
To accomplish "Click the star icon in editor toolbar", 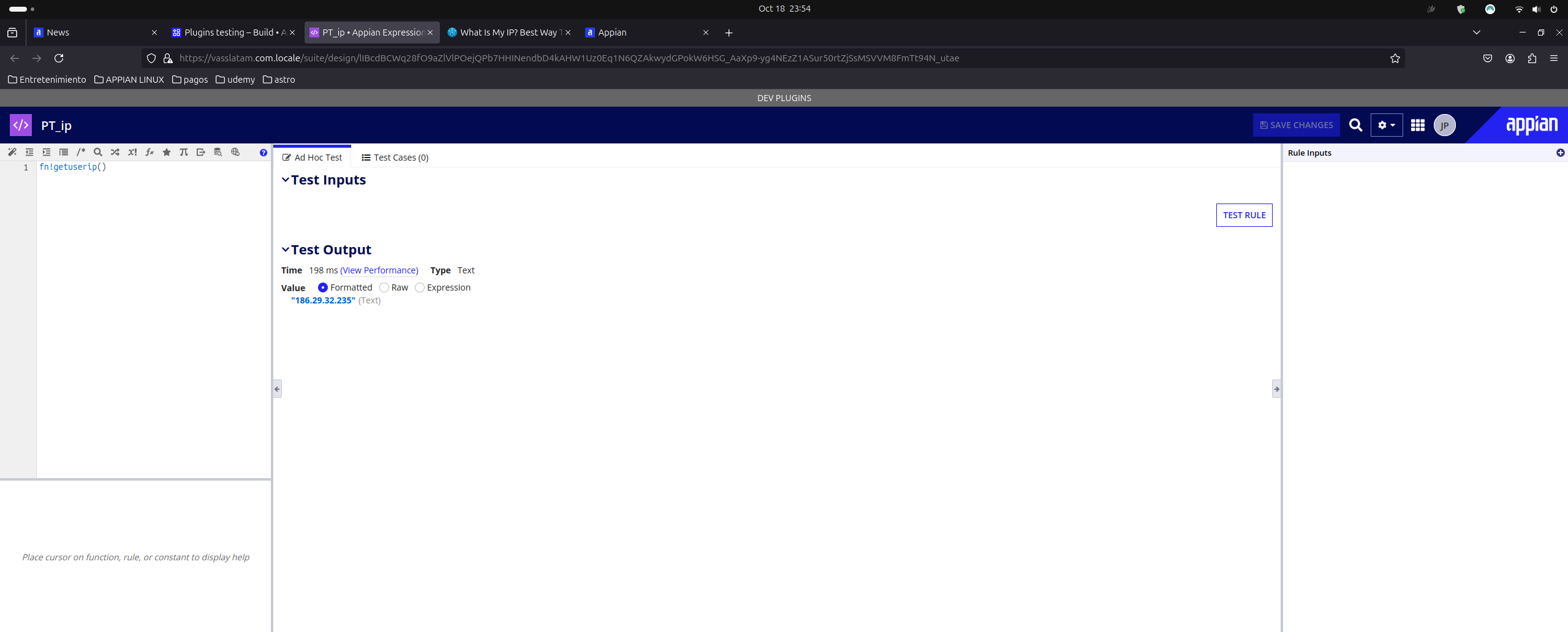I will [x=167, y=152].
